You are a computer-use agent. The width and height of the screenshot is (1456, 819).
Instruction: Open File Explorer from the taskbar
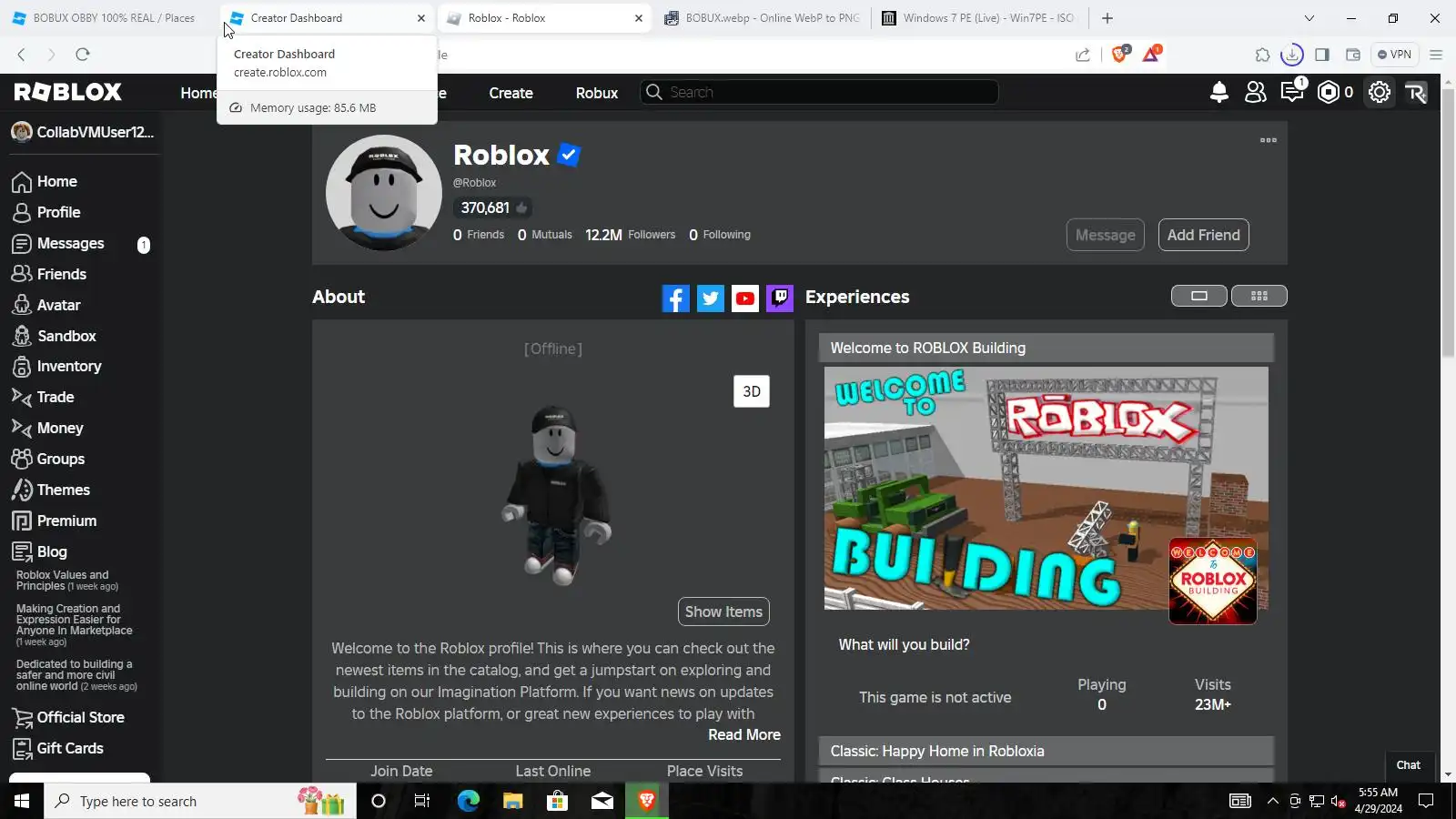tap(512, 801)
